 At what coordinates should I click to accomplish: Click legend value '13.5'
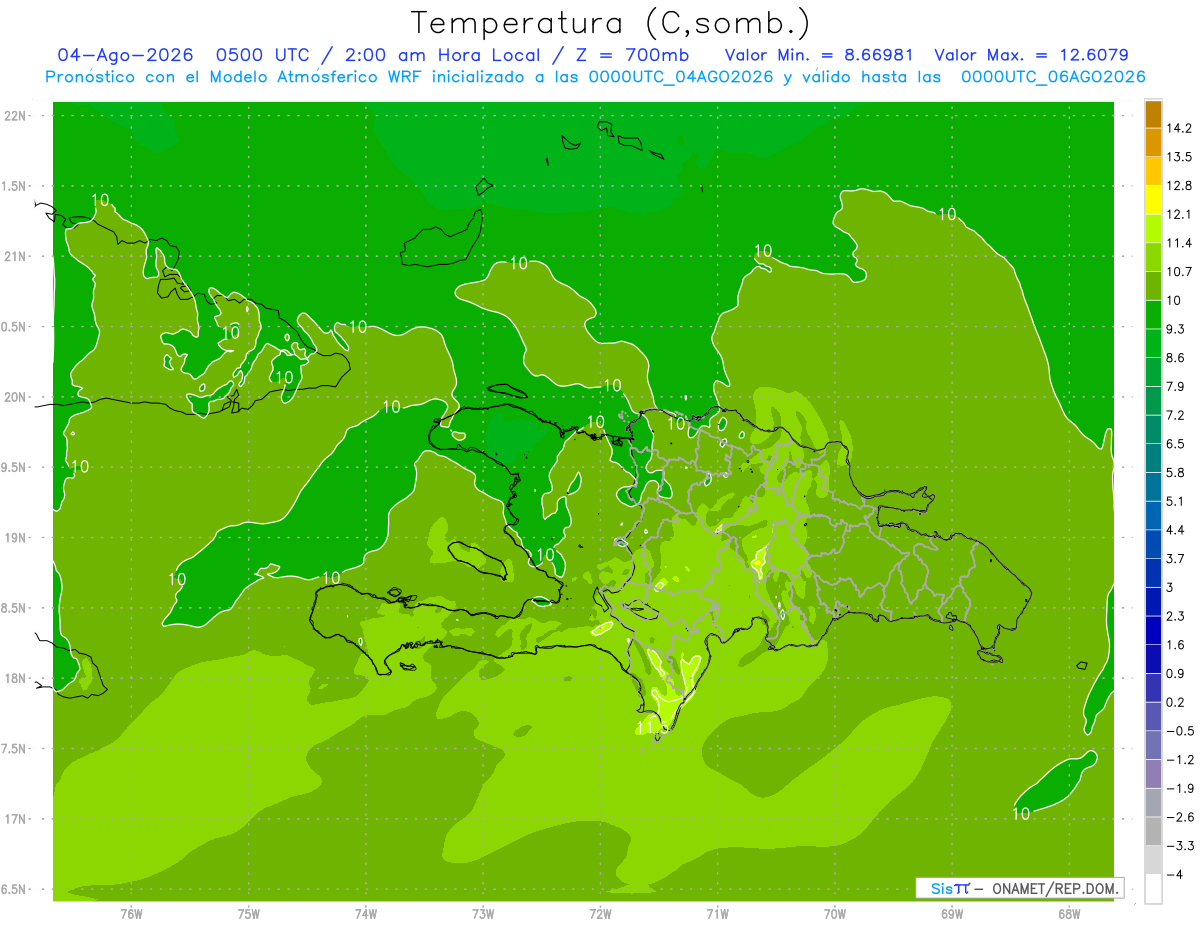click(1180, 157)
